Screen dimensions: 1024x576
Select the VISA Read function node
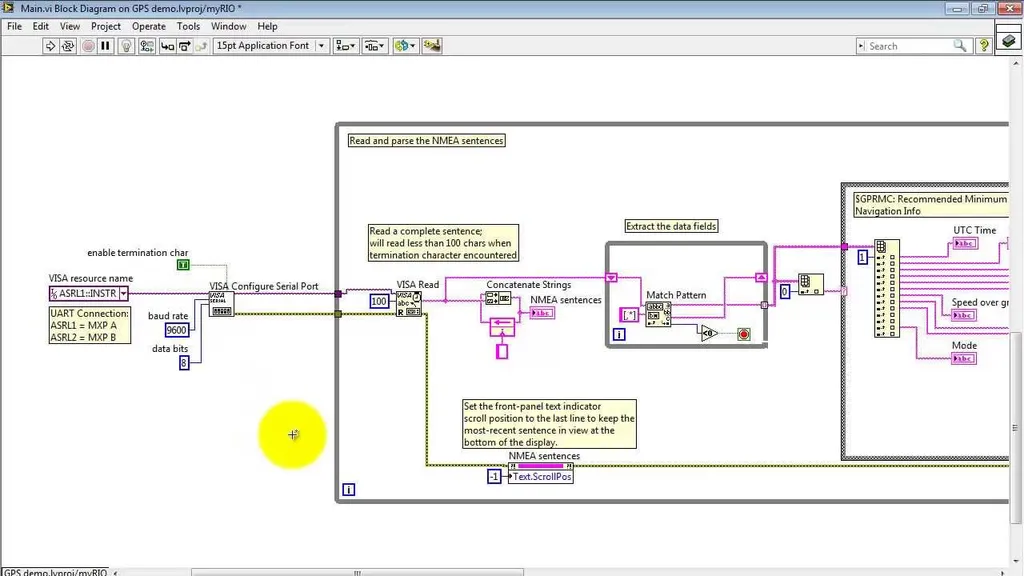pos(408,302)
